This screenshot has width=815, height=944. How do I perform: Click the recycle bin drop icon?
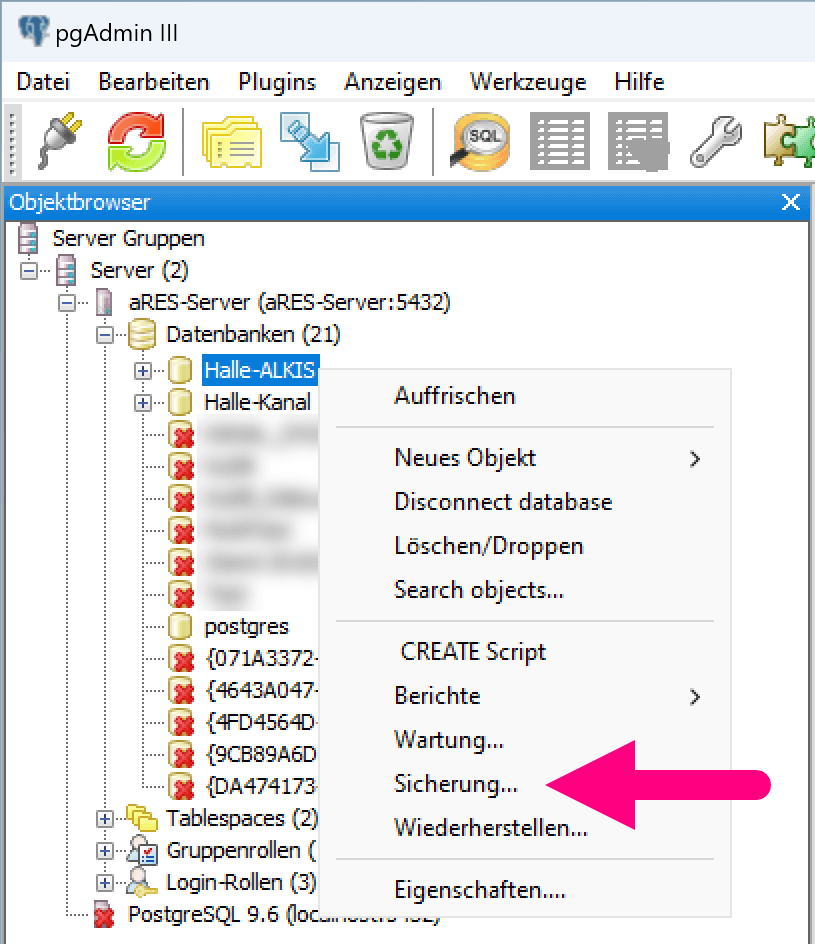click(386, 142)
